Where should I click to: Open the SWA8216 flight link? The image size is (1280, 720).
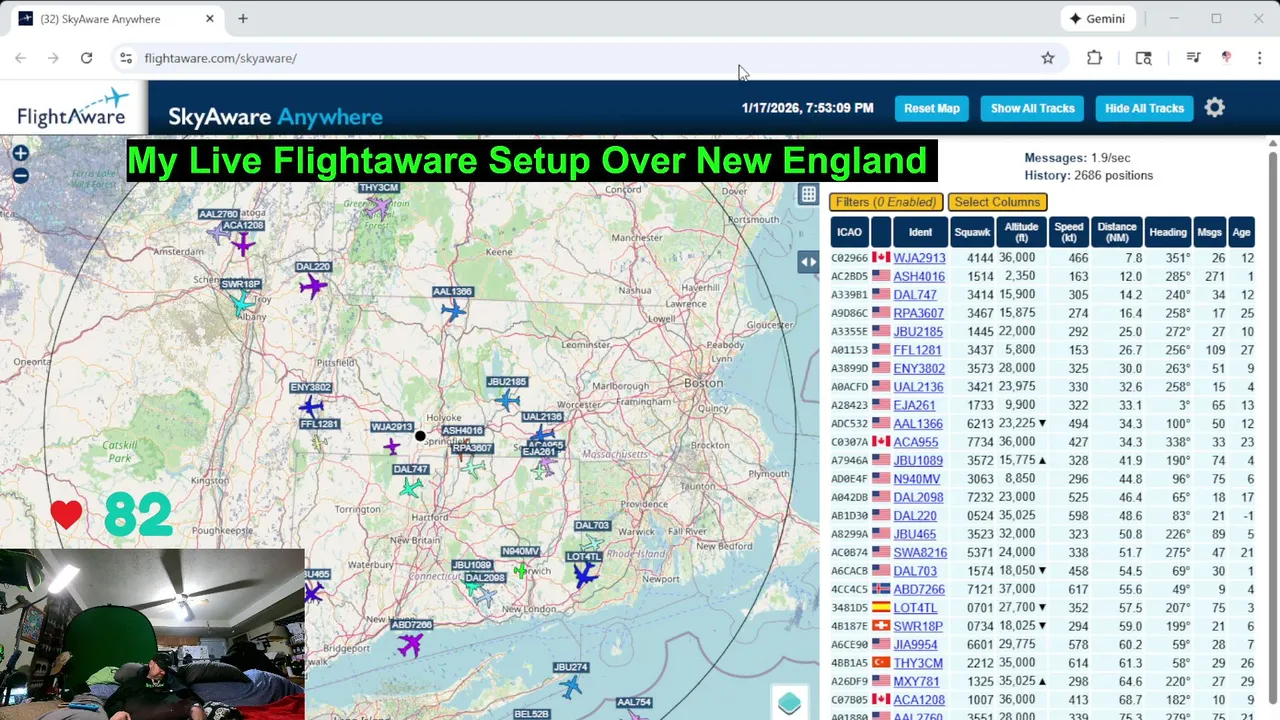coord(920,552)
